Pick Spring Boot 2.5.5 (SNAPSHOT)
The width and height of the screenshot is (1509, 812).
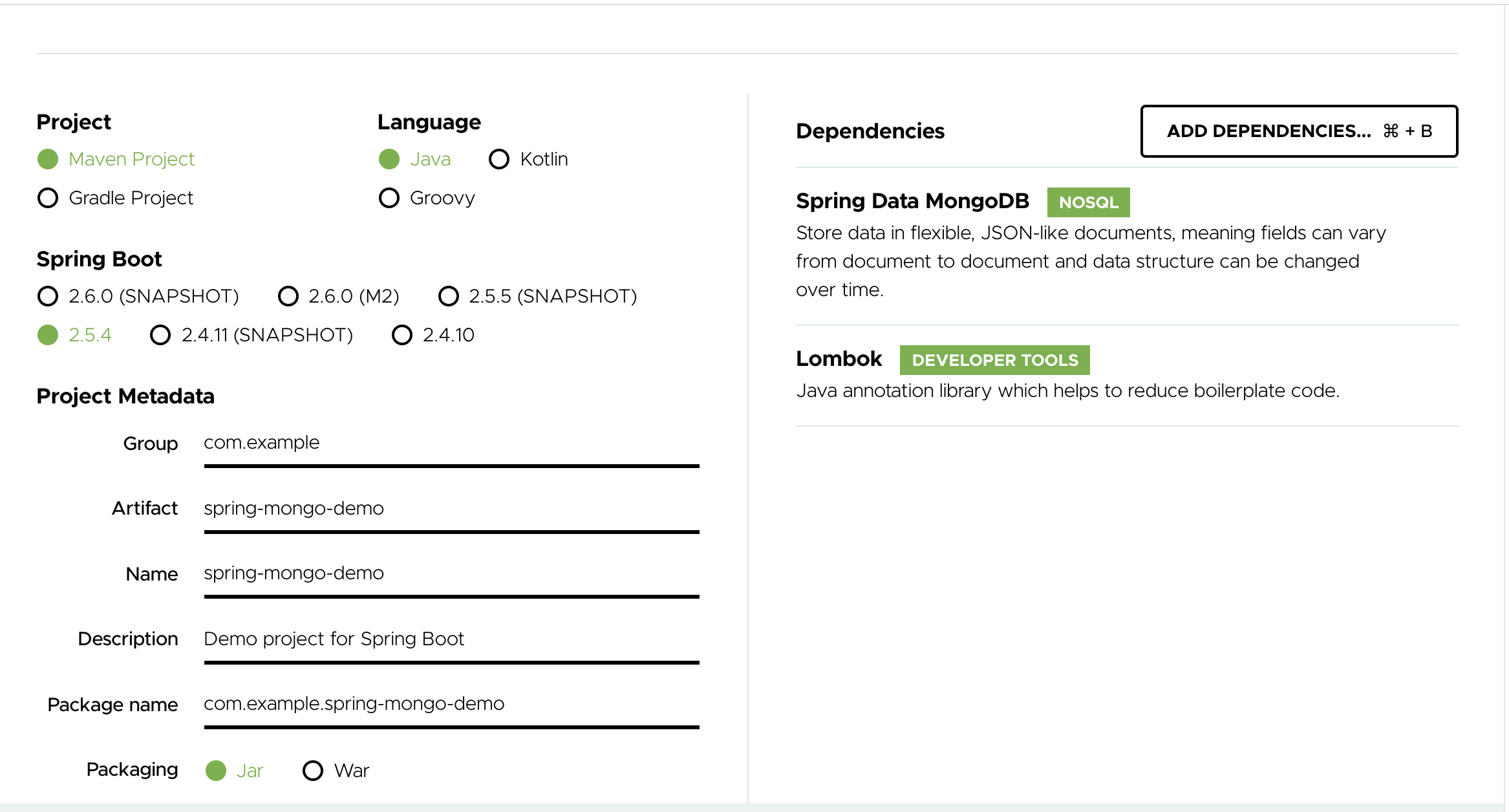click(449, 296)
